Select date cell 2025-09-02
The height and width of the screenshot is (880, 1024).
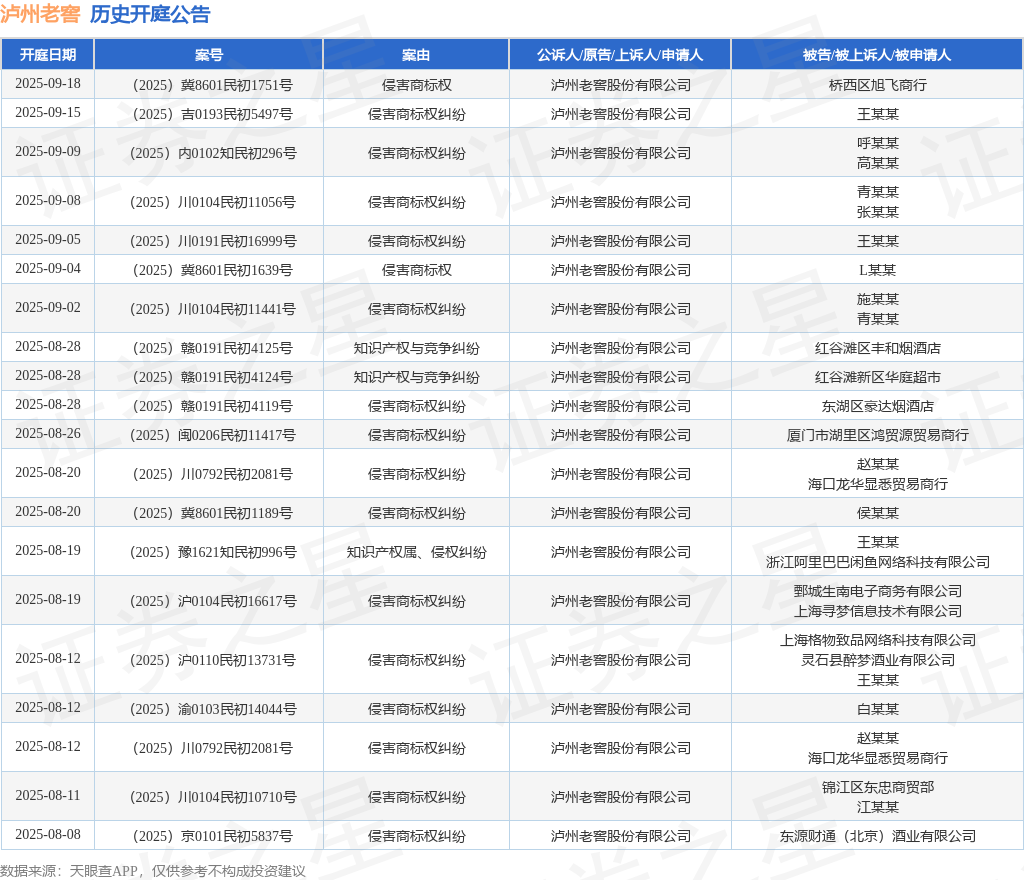(x=48, y=307)
